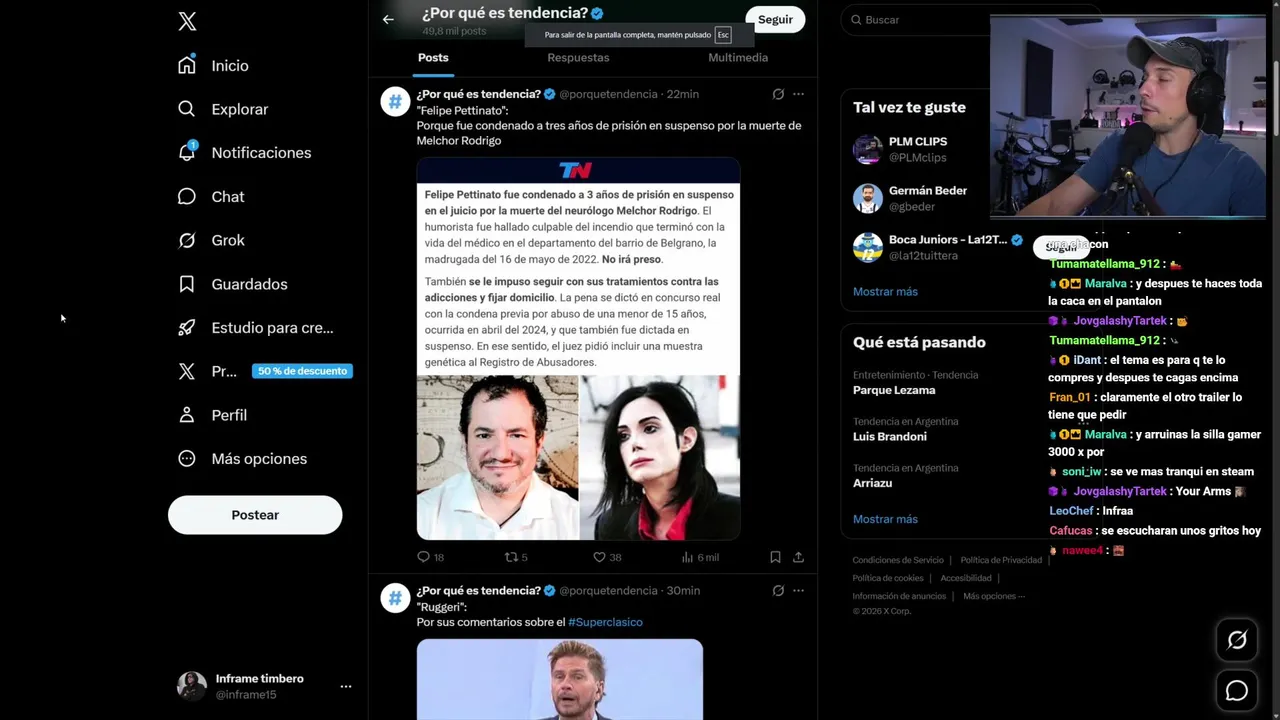Viewport: 1280px width, 720px height.
Task: Click the 30min timestamp on Ruggeri post
Action: [683, 591]
